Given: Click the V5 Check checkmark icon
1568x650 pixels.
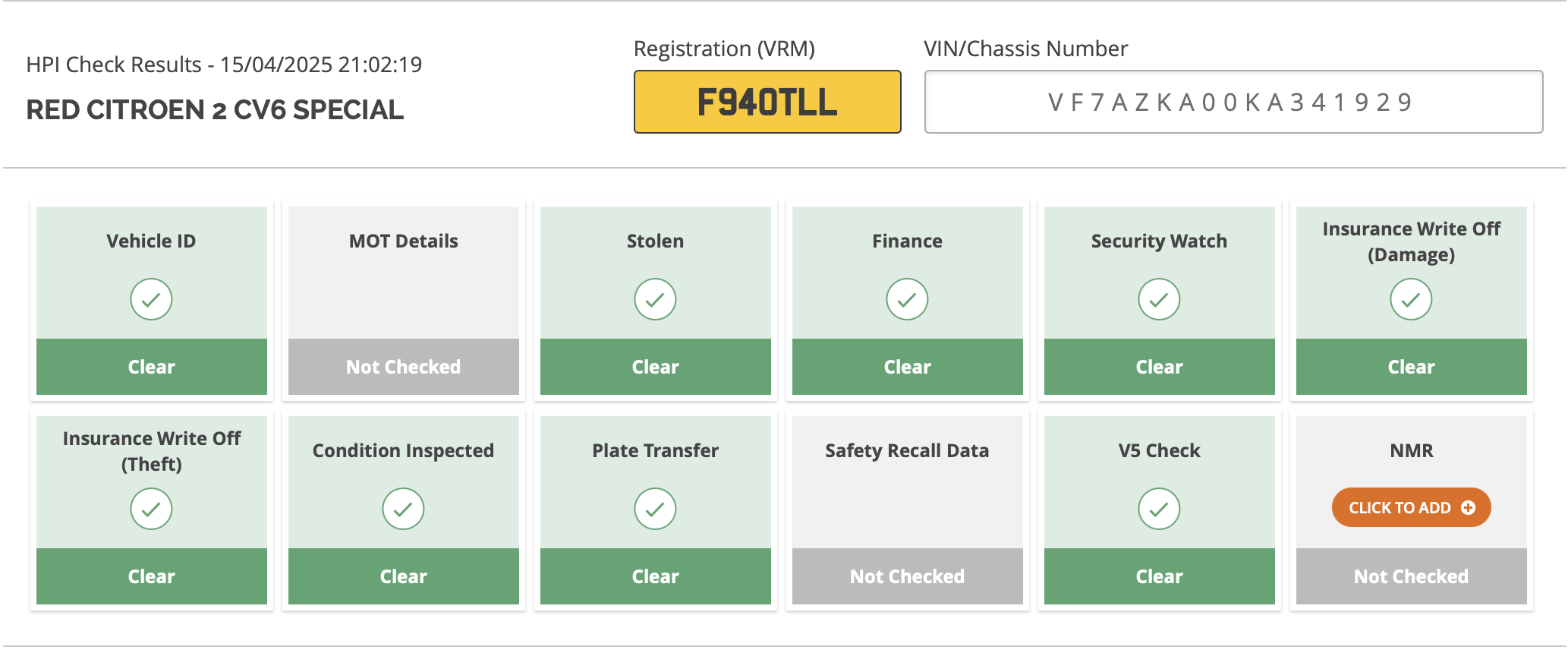Looking at the screenshot, I should pos(1159,509).
